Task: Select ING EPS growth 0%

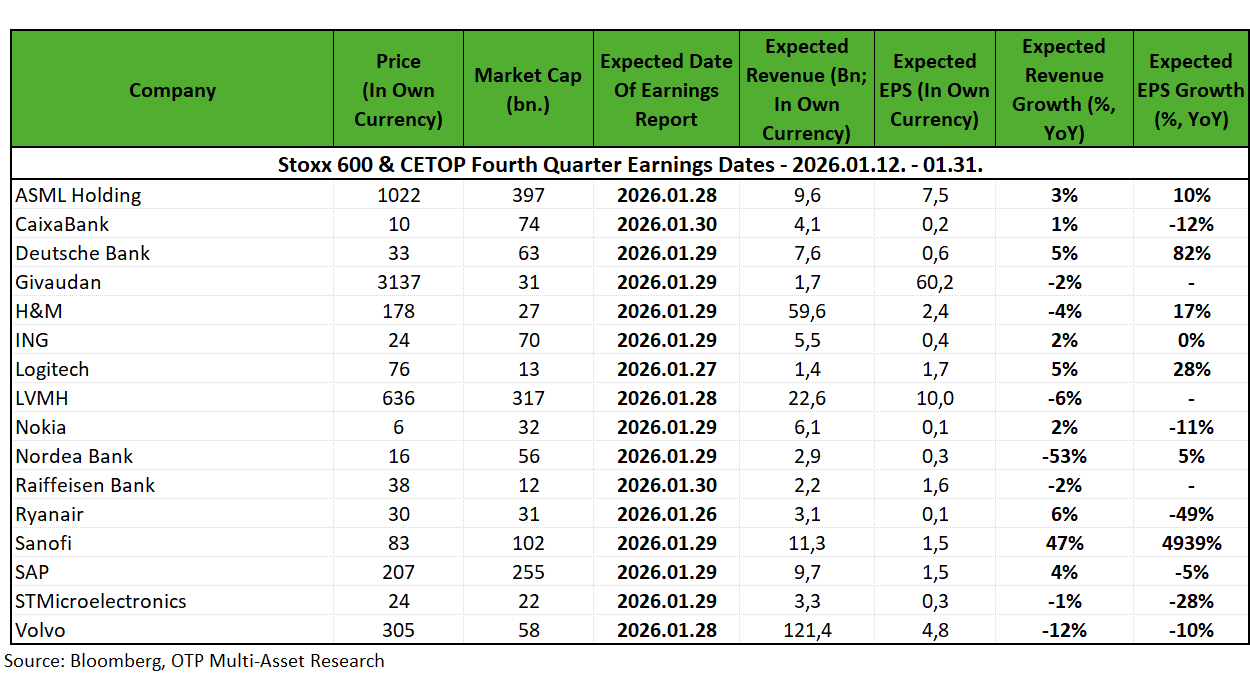Action: pos(1191,340)
